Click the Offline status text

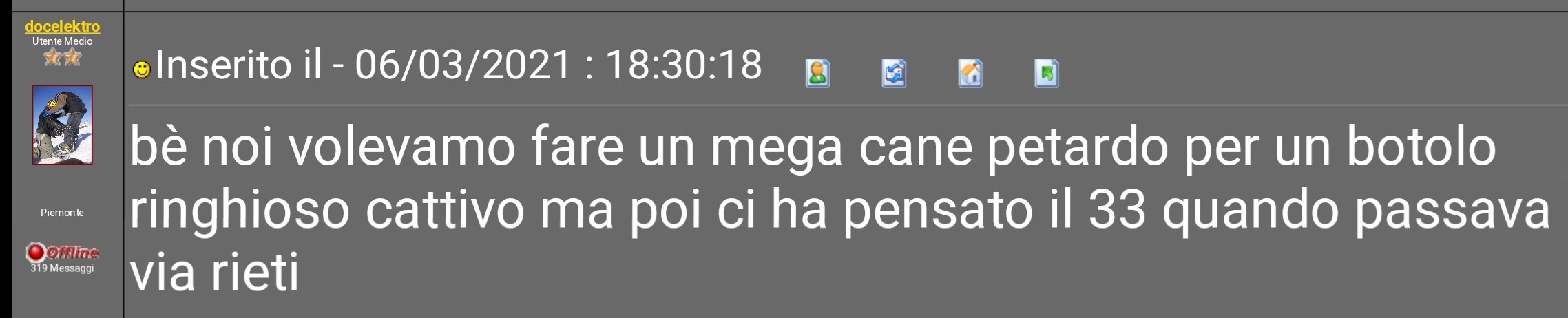[x=72, y=253]
